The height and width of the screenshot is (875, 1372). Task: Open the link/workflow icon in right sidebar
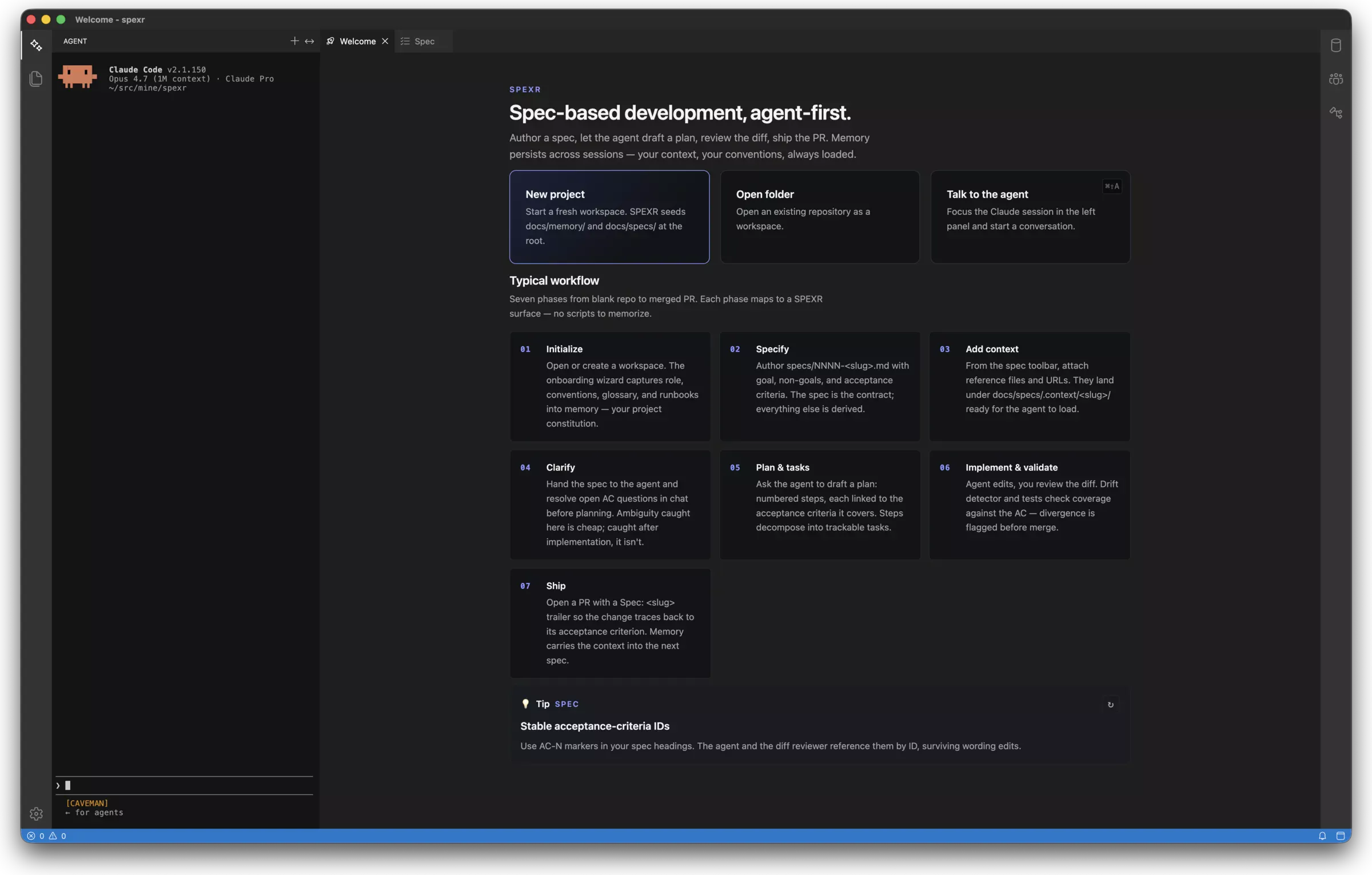coord(1336,113)
